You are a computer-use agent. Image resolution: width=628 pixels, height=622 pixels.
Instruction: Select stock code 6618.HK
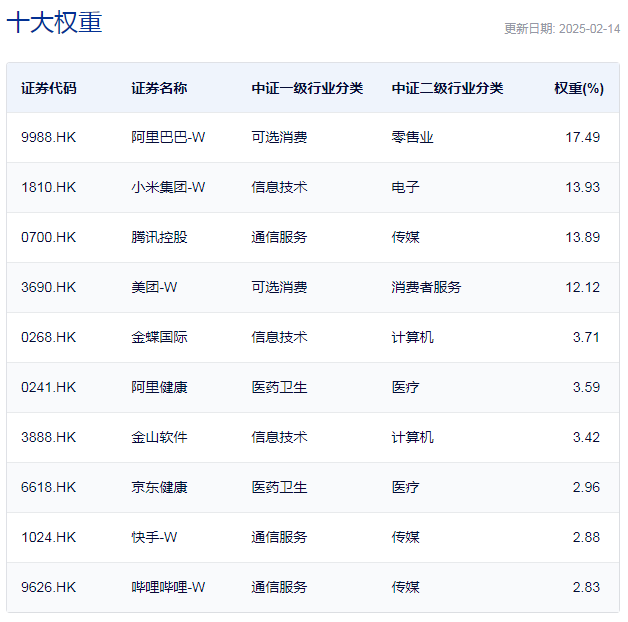point(48,487)
